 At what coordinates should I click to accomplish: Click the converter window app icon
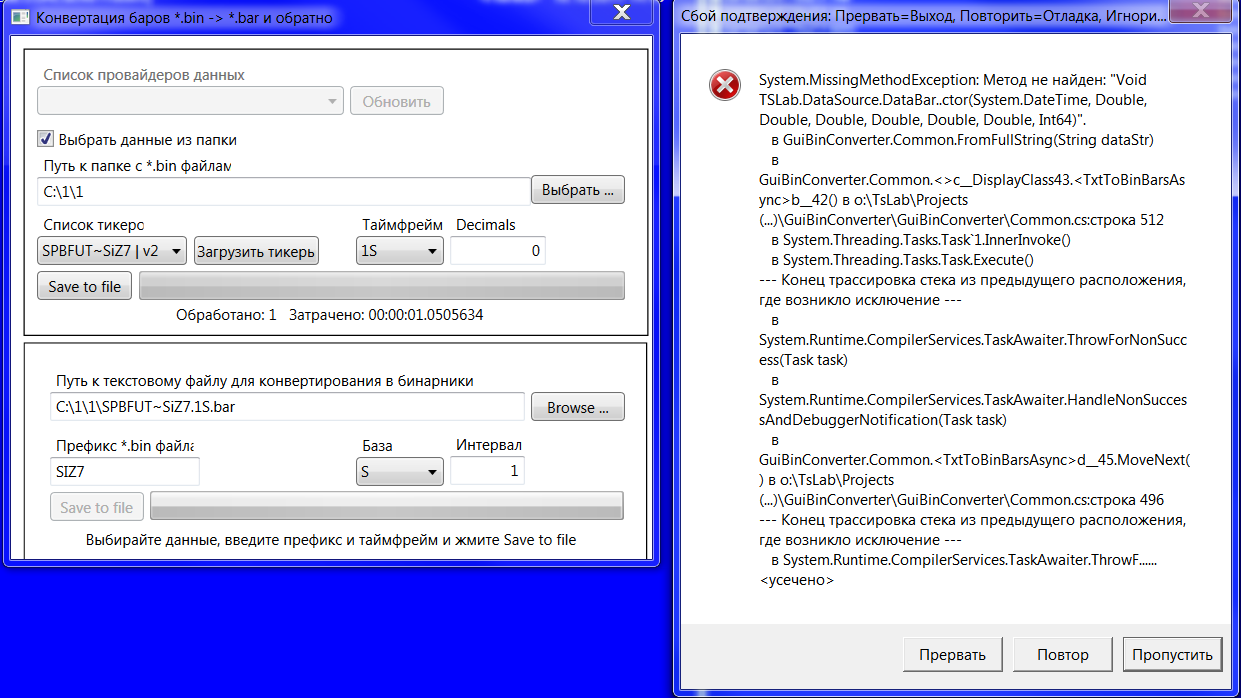pyautogui.click(x=19, y=17)
